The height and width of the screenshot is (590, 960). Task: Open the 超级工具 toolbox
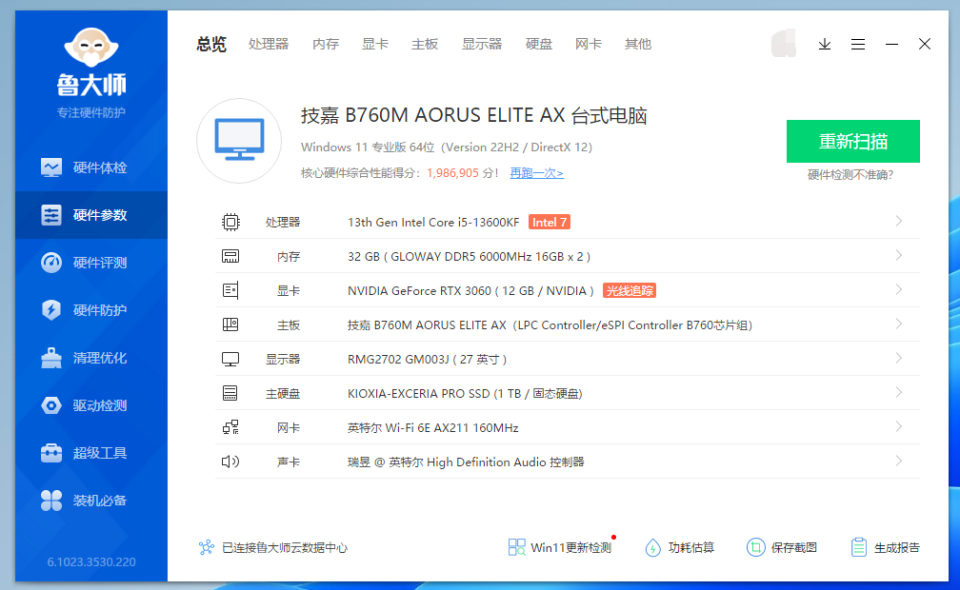click(x=91, y=452)
